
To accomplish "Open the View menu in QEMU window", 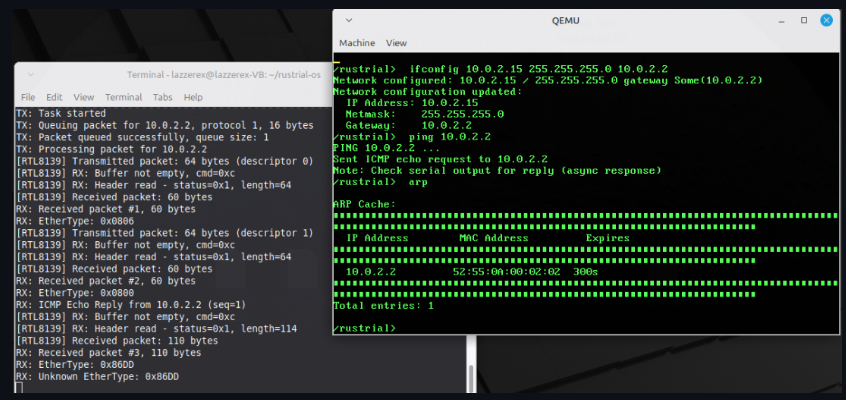I will coord(396,43).
